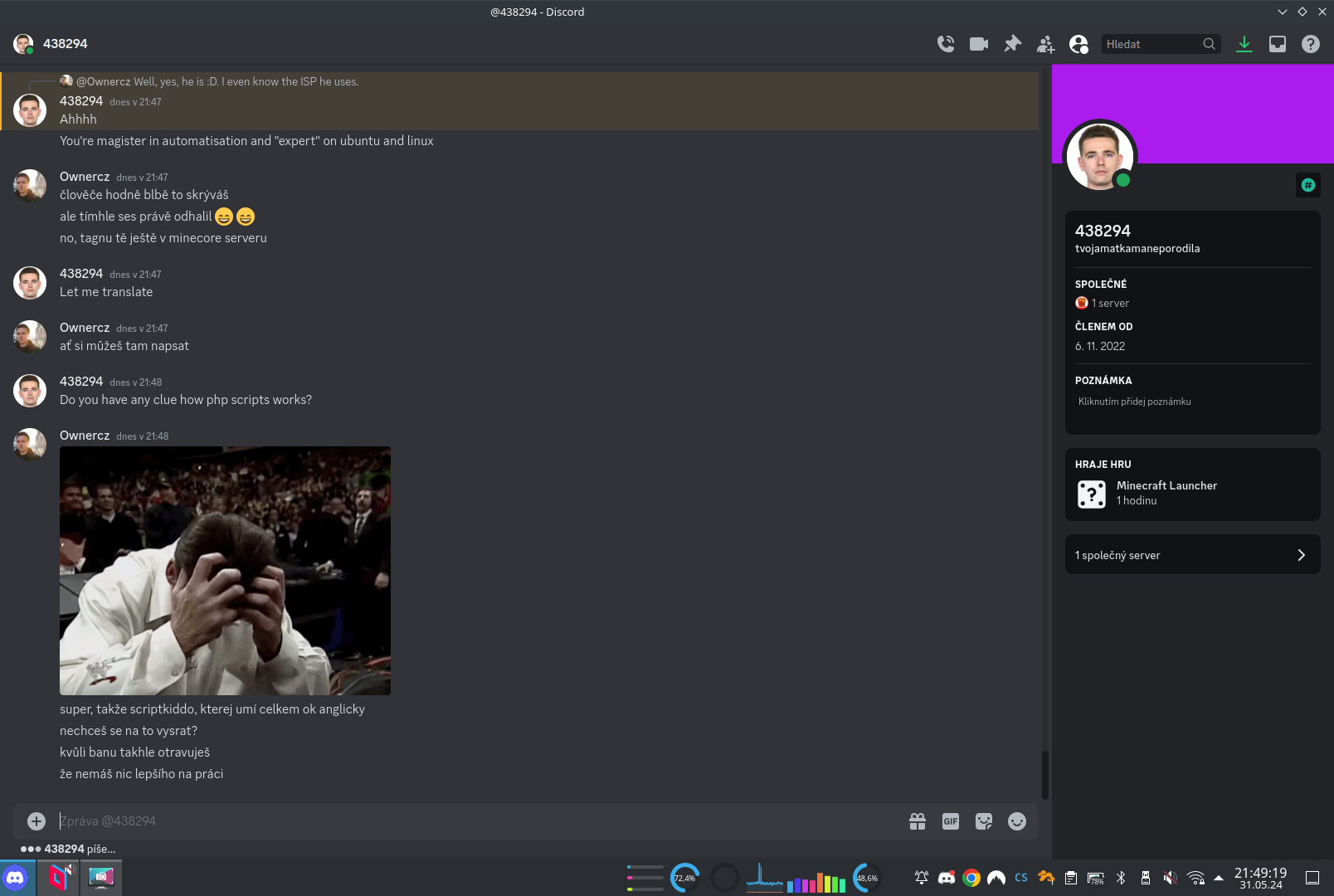
Task: Open pinned messages
Action: (x=1012, y=44)
